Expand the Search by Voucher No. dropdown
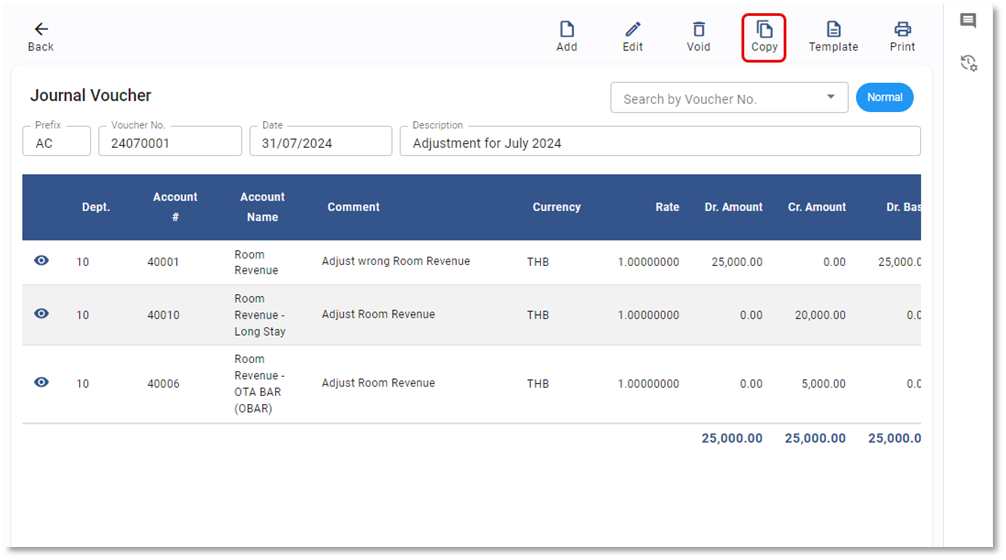Viewport: 1006px width, 560px height. (x=830, y=98)
